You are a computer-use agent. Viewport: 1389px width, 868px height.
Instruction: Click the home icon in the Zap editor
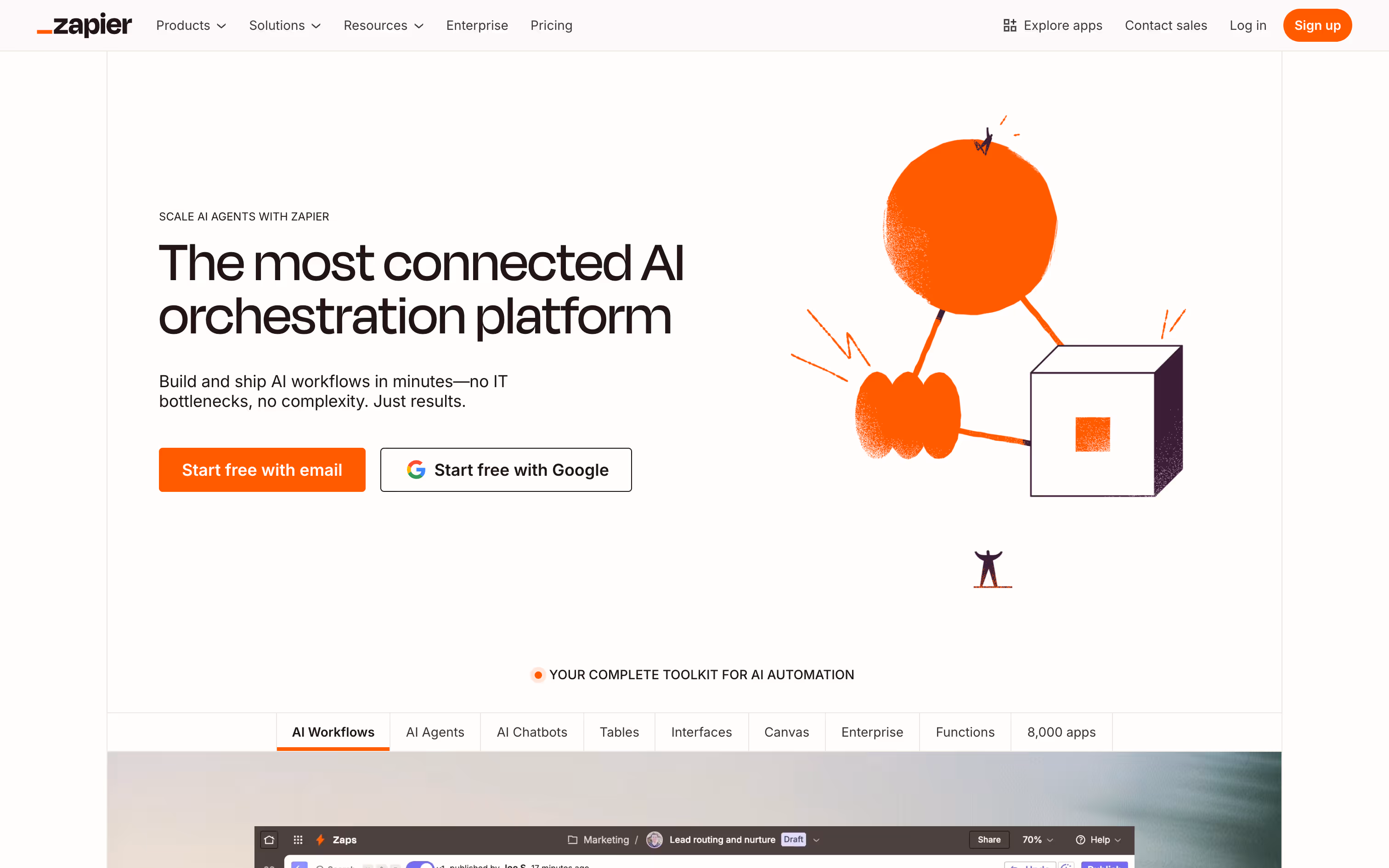click(x=269, y=840)
